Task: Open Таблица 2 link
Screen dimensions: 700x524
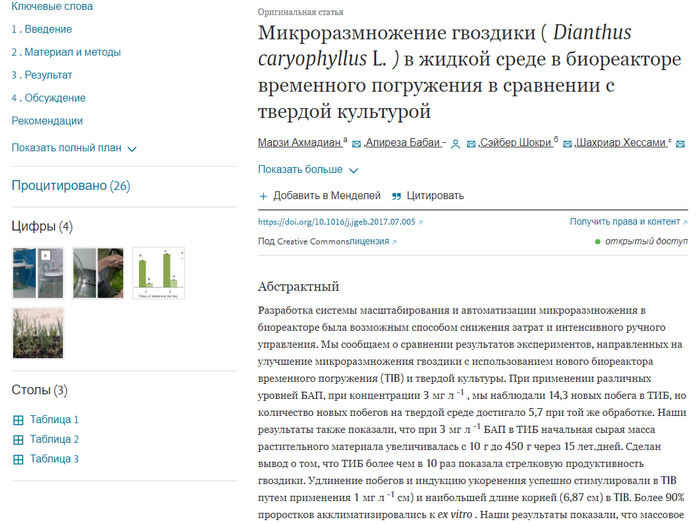Action: coord(54,439)
